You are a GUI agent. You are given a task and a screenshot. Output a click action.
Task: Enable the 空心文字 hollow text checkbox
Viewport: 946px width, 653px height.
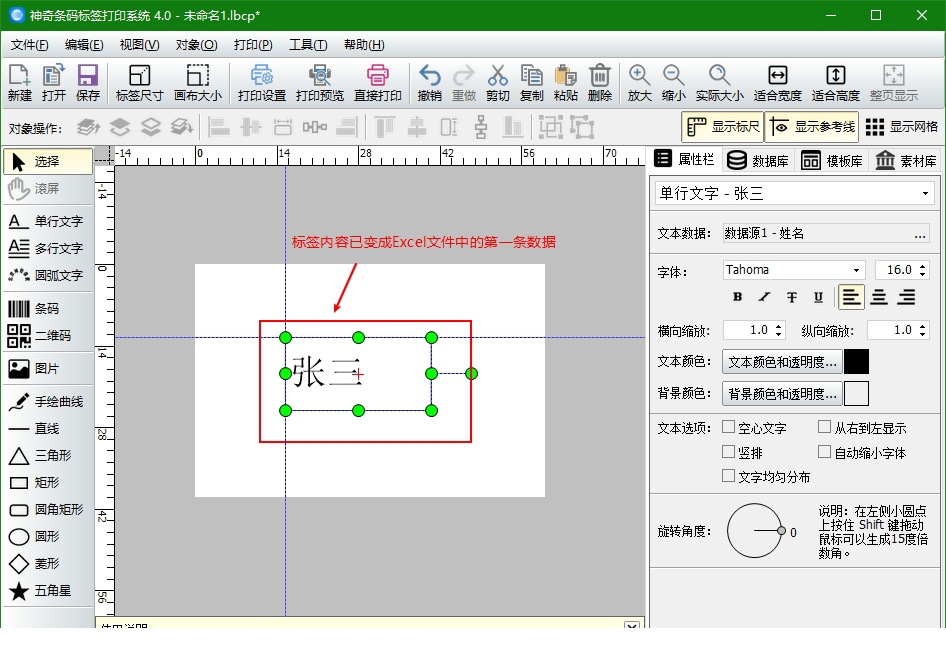point(728,427)
